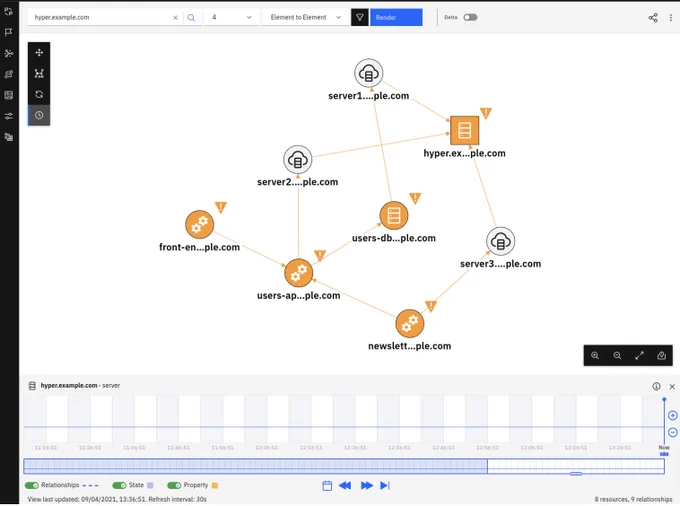This screenshot has width=680, height=506.
Task: Click the fit-to-screen expand icon
Action: pos(639,356)
